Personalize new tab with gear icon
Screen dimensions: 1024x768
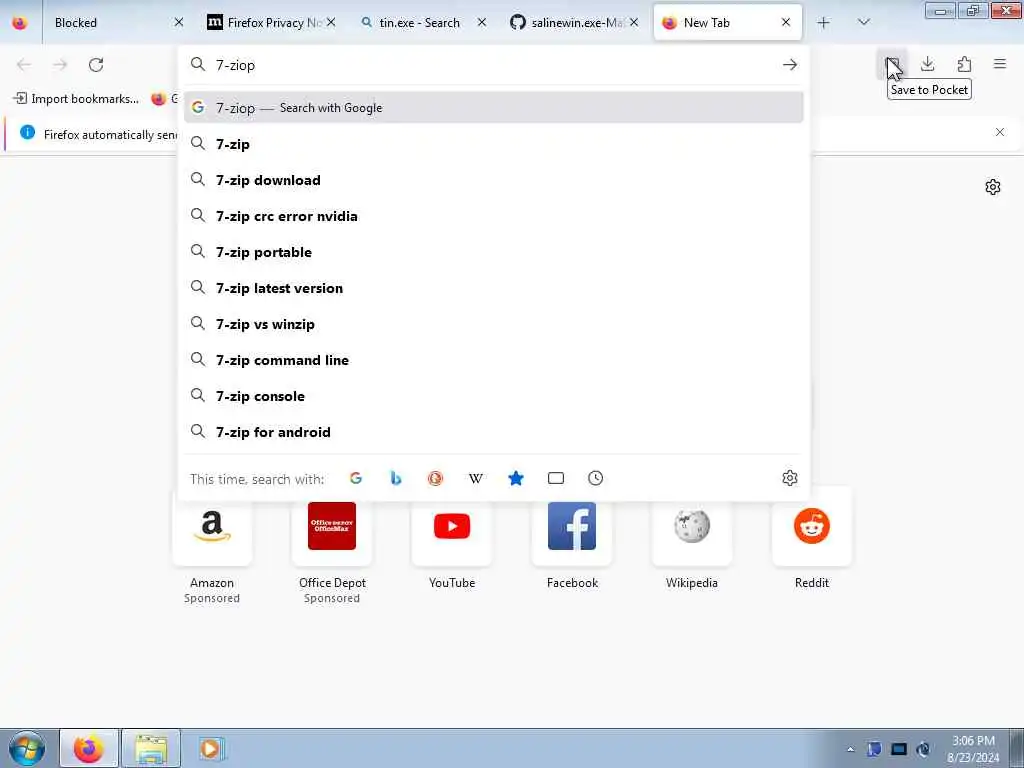(x=993, y=187)
